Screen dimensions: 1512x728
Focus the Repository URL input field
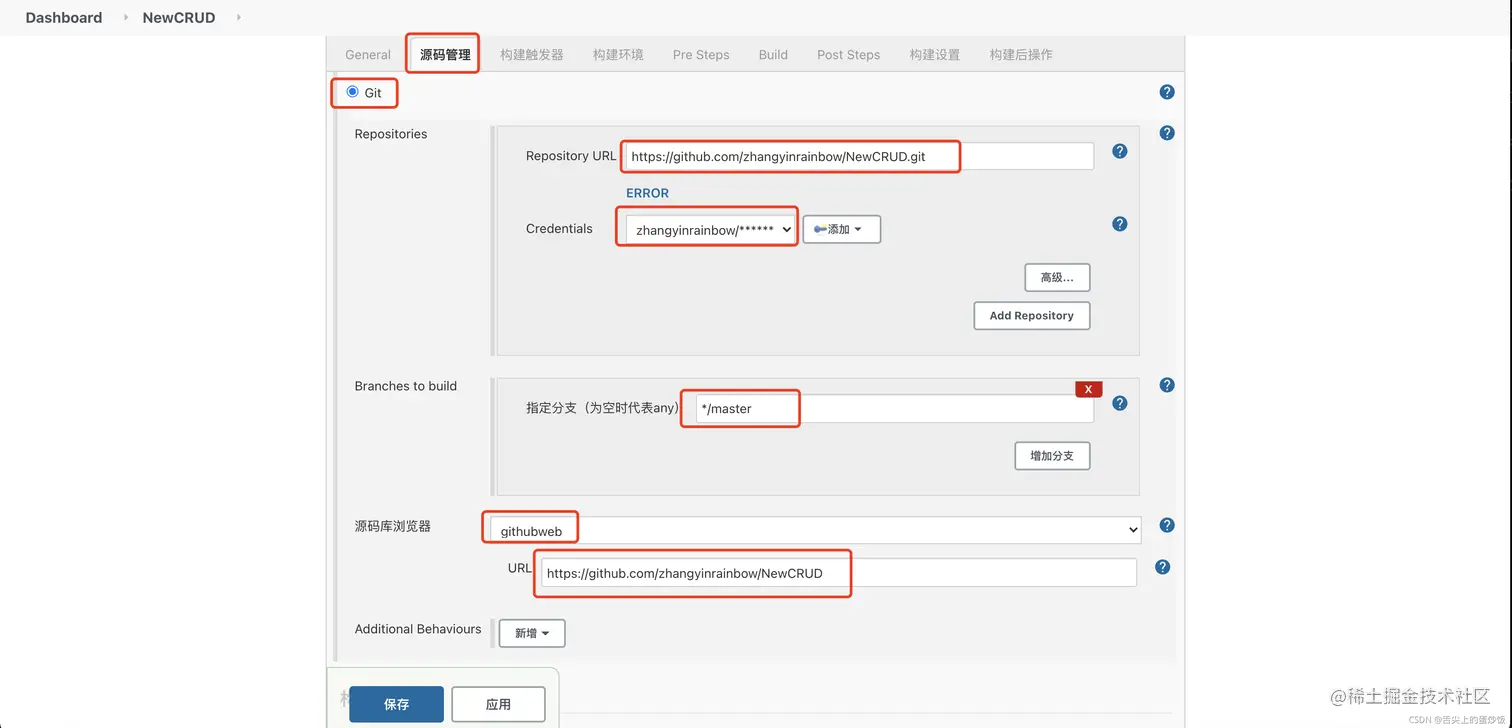pos(859,156)
